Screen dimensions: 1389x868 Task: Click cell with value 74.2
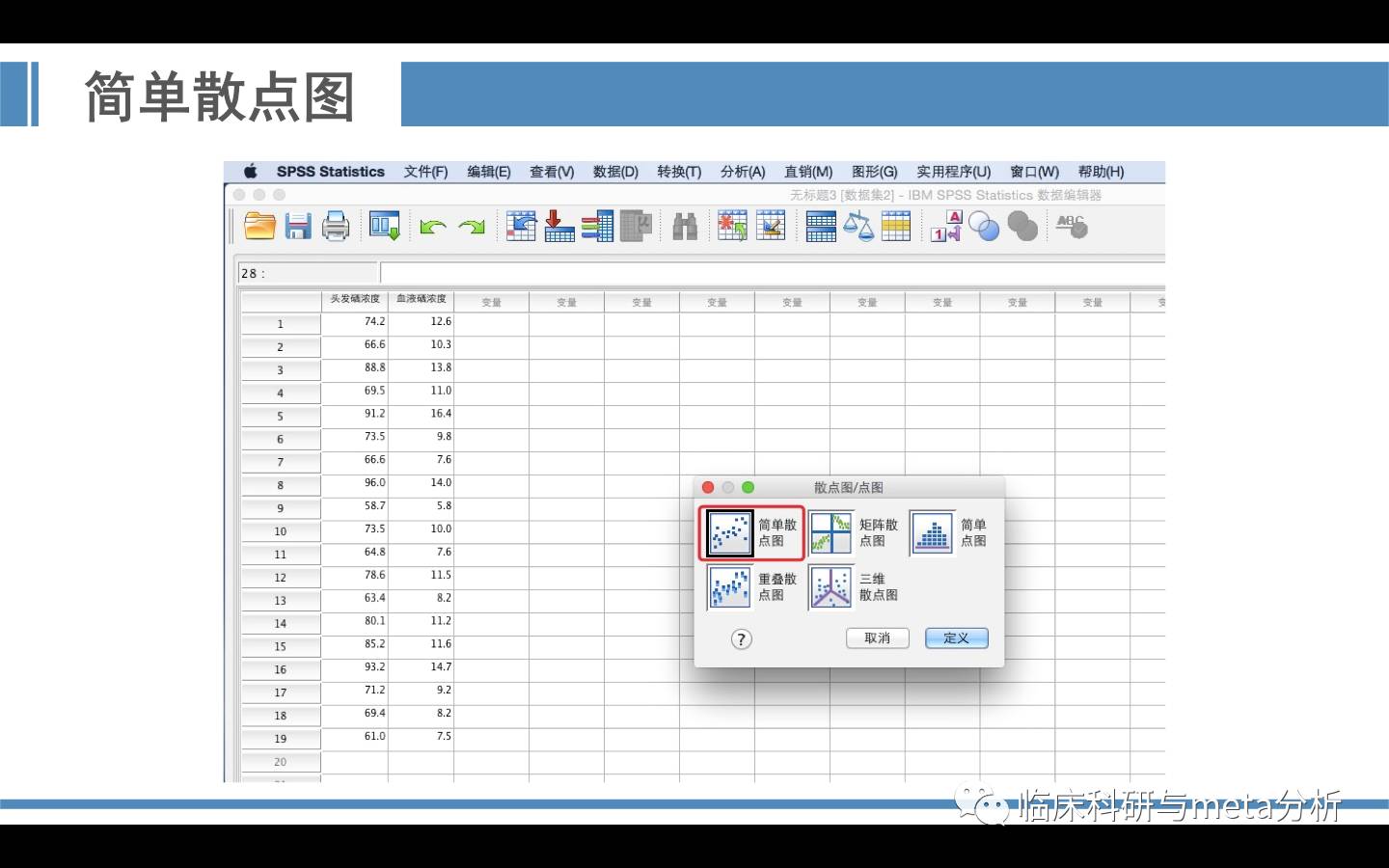coord(355,322)
